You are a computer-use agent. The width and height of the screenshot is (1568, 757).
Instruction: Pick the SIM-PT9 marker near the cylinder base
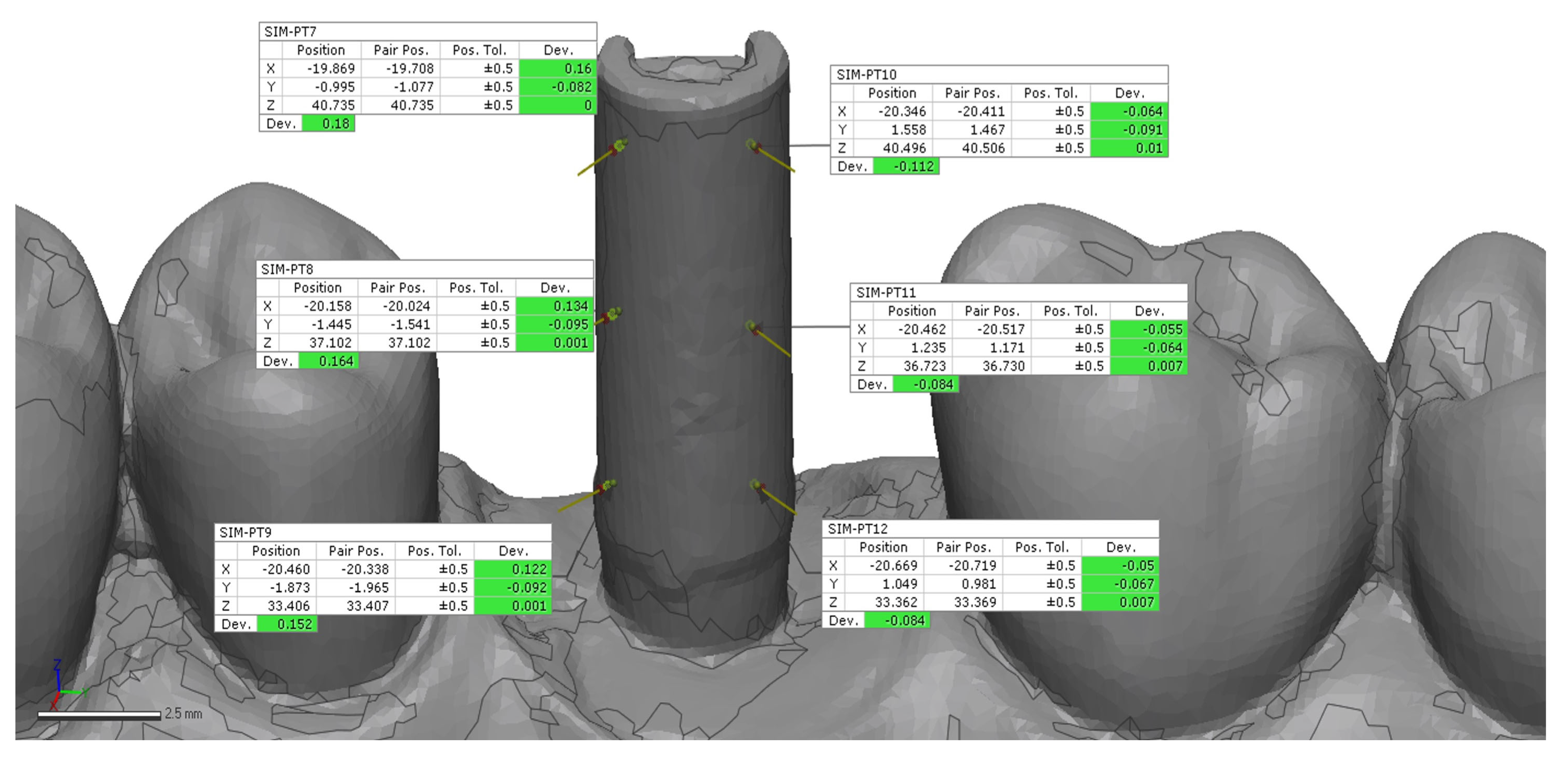pyautogui.click(x=607, y=486)
